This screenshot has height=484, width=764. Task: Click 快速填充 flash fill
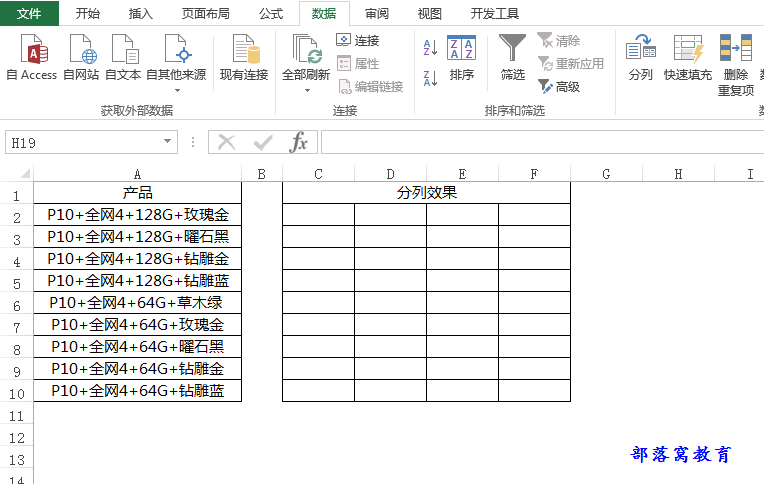[688, 57]
